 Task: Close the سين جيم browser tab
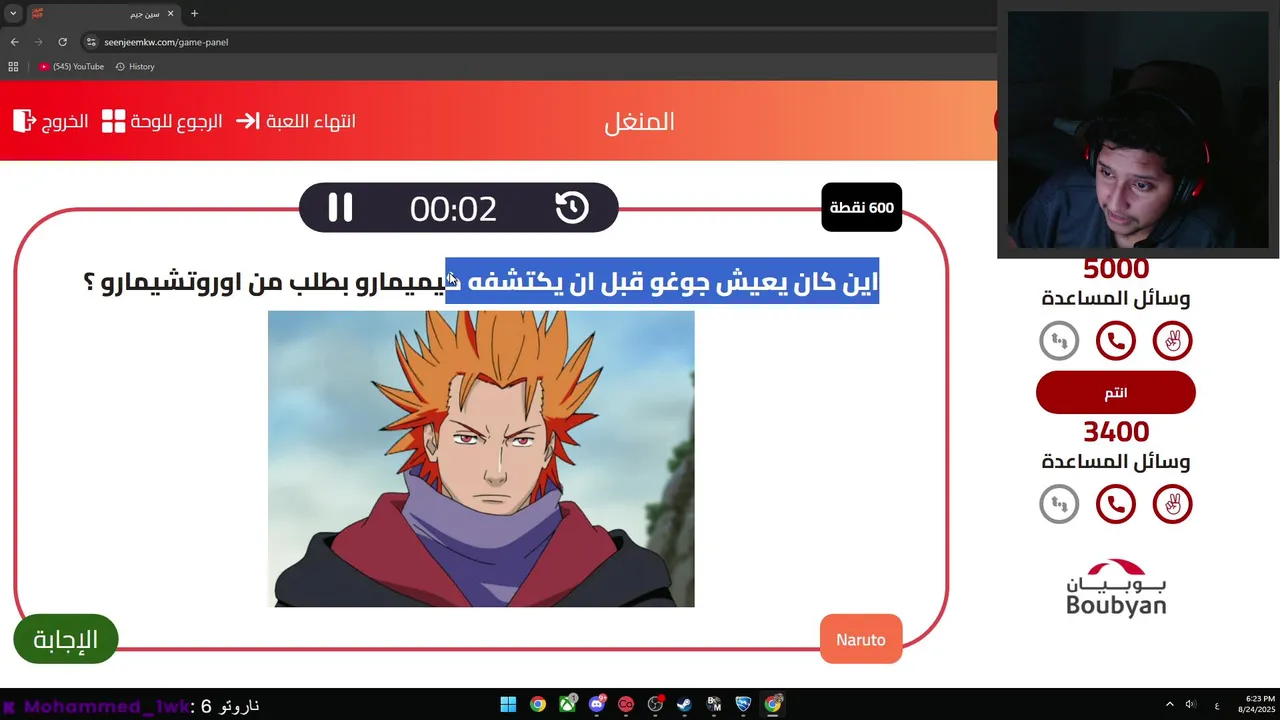[170, 14]
